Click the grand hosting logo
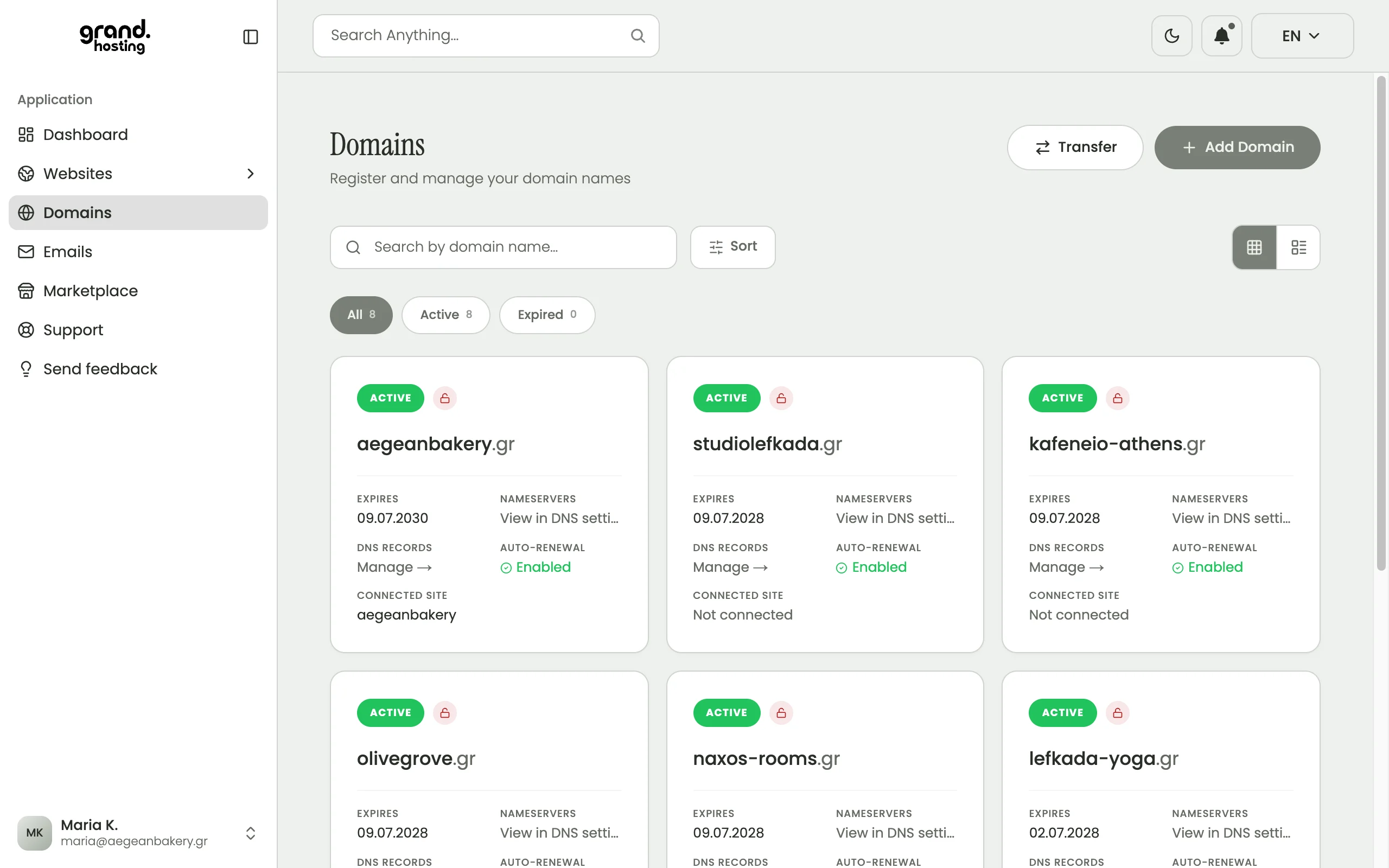Image resolution: width=1389 pixels, height=868 pixels. (x=115, y=37)
